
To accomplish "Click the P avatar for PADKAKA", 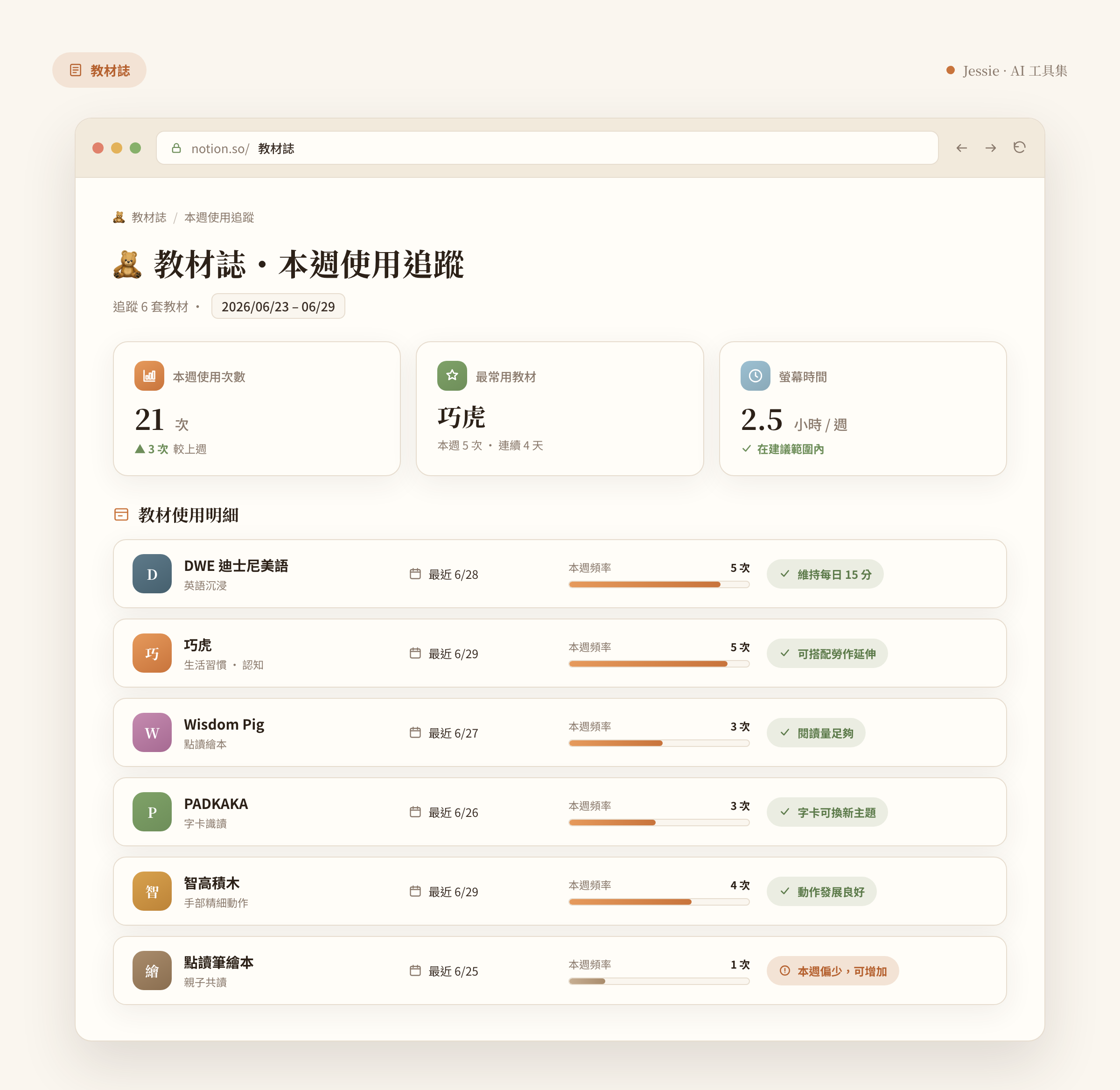I will tap(152, 812).
